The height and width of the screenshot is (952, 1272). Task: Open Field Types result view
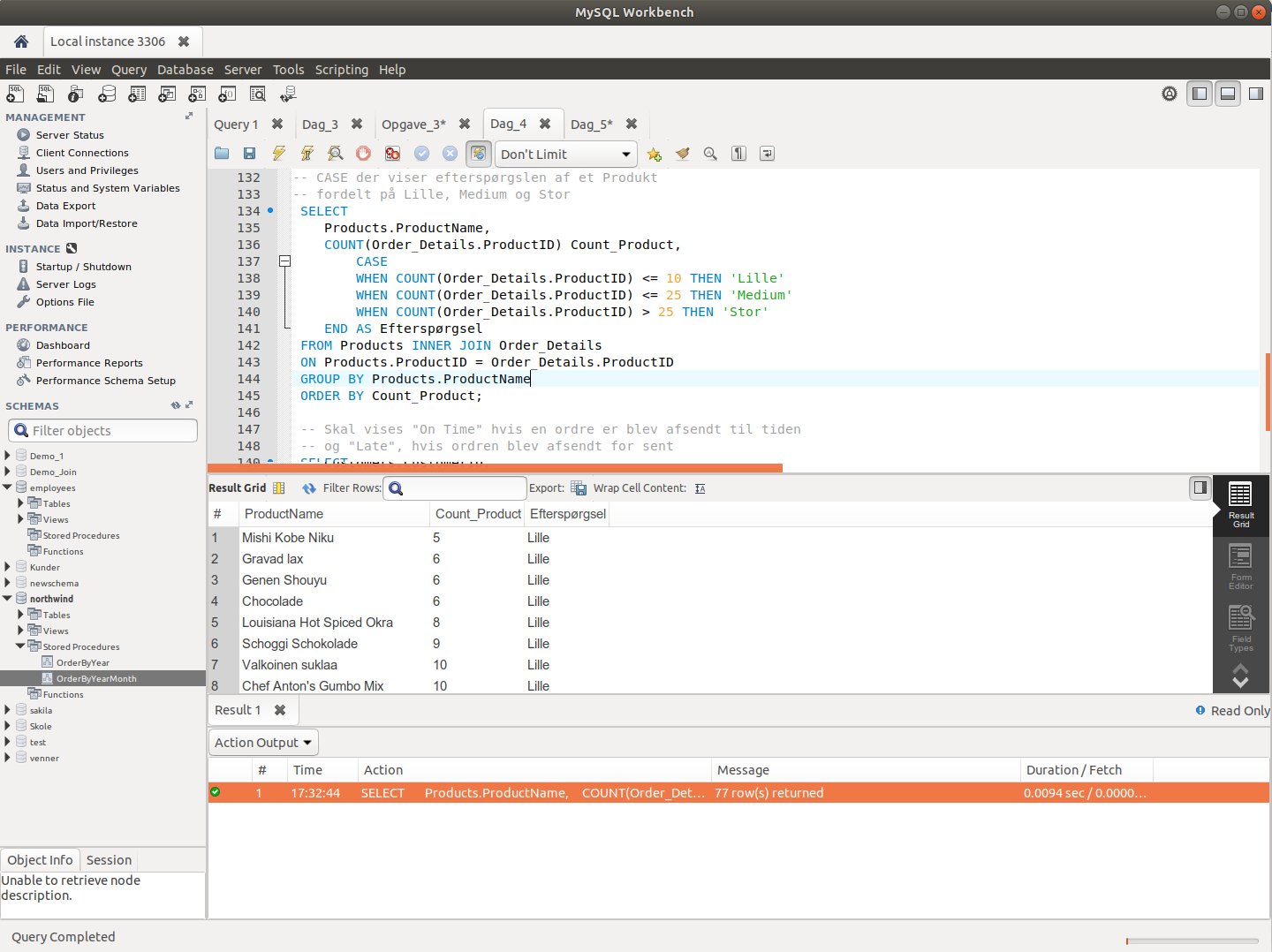pos(1240,628)
